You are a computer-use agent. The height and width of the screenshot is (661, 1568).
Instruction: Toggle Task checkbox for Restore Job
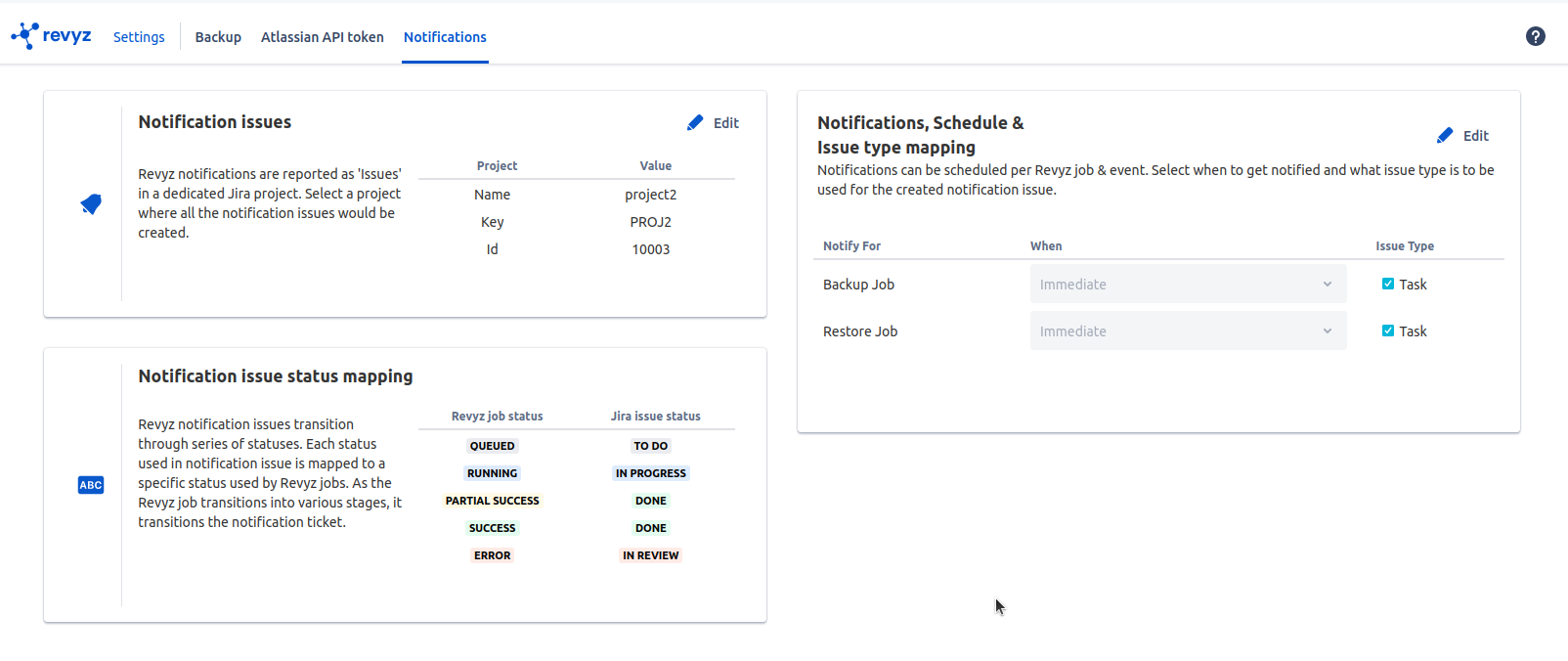tap(1387, 331)
